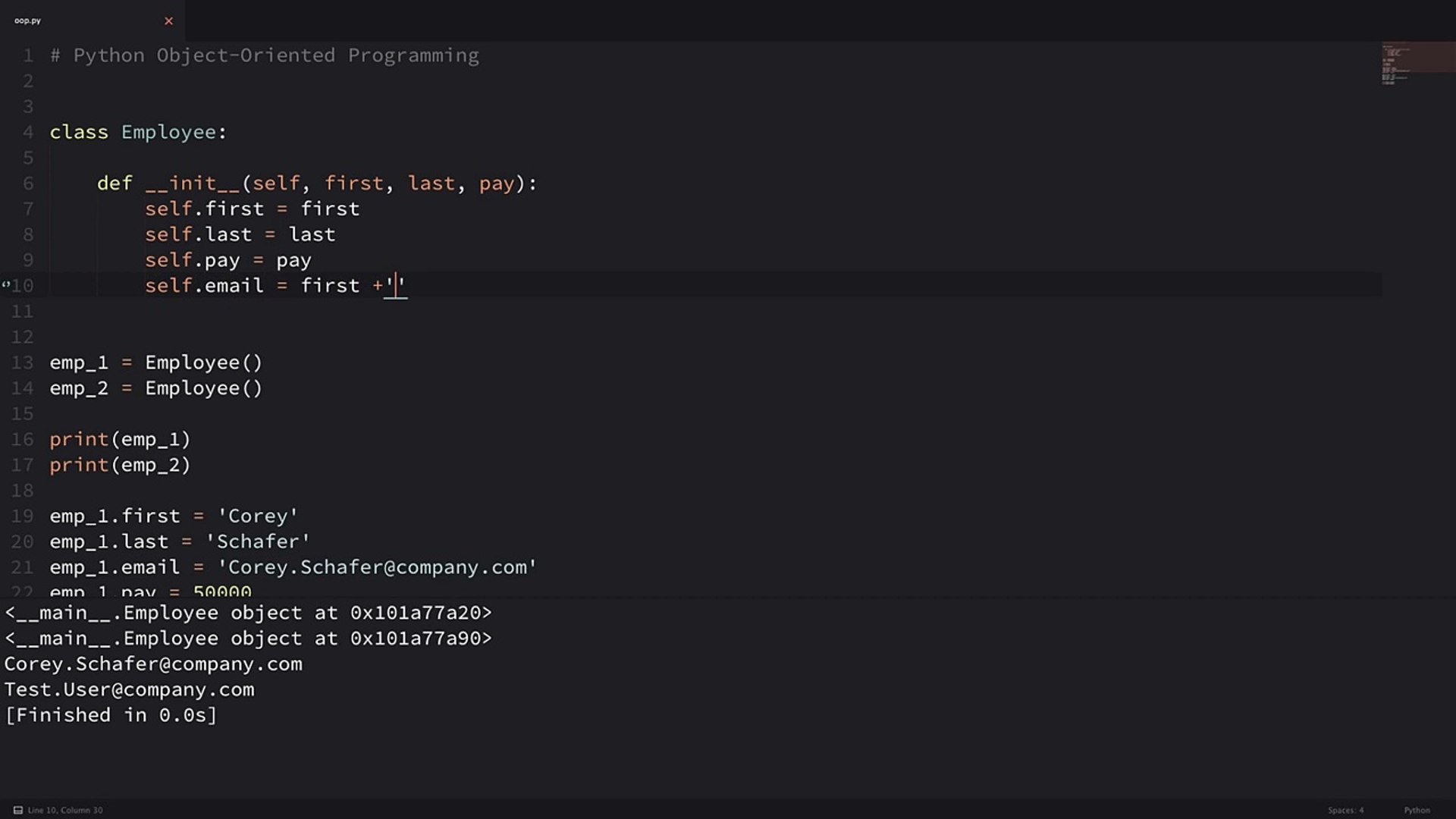This screenshot has width=1456, height=819.
Task: Click the Line 10, Column 30 status indicator
Action: pyautogui.click(x=65, y=810)
